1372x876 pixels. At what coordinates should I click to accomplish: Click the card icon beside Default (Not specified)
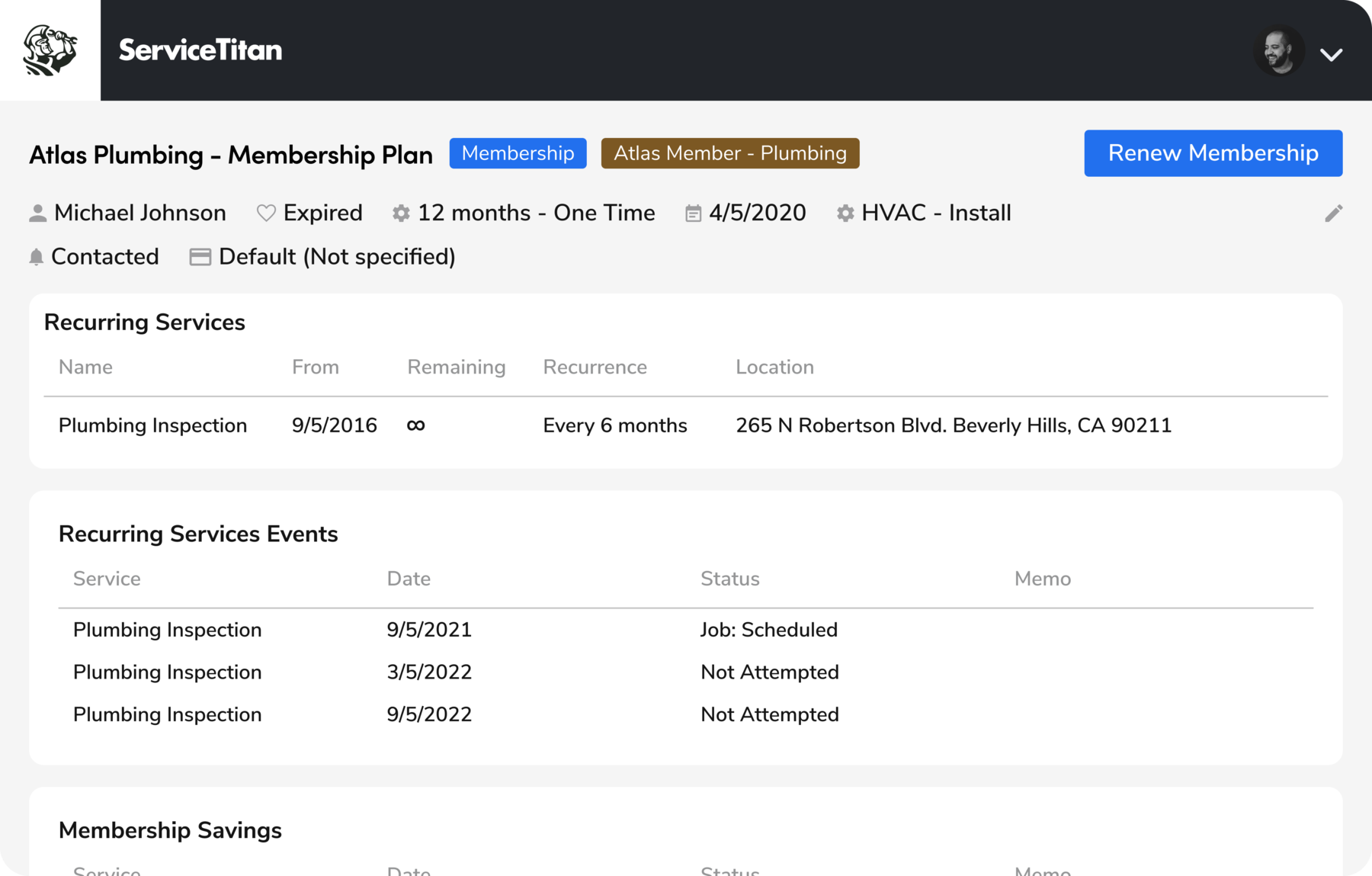(199, 257)
